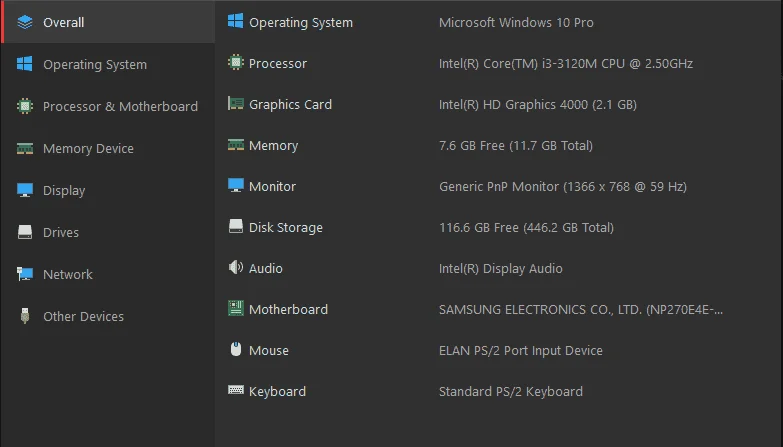Click the blue monitor icon in the Monitor row
This screenshot has width=783, height=447.
(x=236, y=185)
